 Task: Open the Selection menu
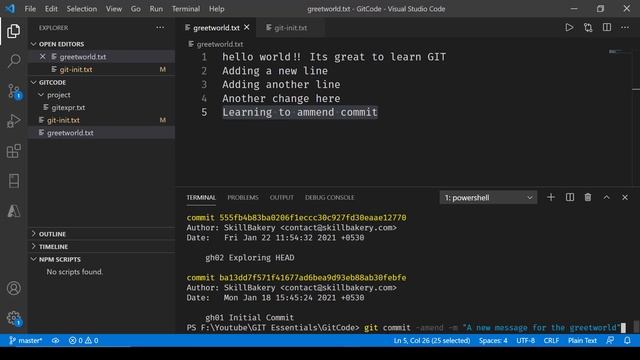point(82,9)
